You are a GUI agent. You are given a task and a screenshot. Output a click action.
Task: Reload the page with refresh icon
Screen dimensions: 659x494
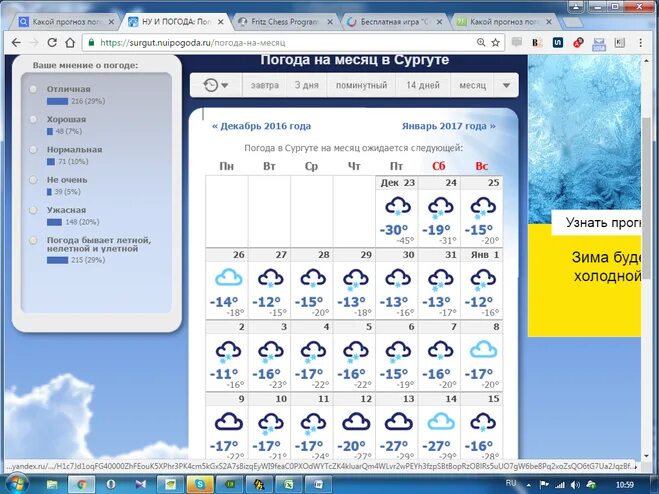pos(52,42)
